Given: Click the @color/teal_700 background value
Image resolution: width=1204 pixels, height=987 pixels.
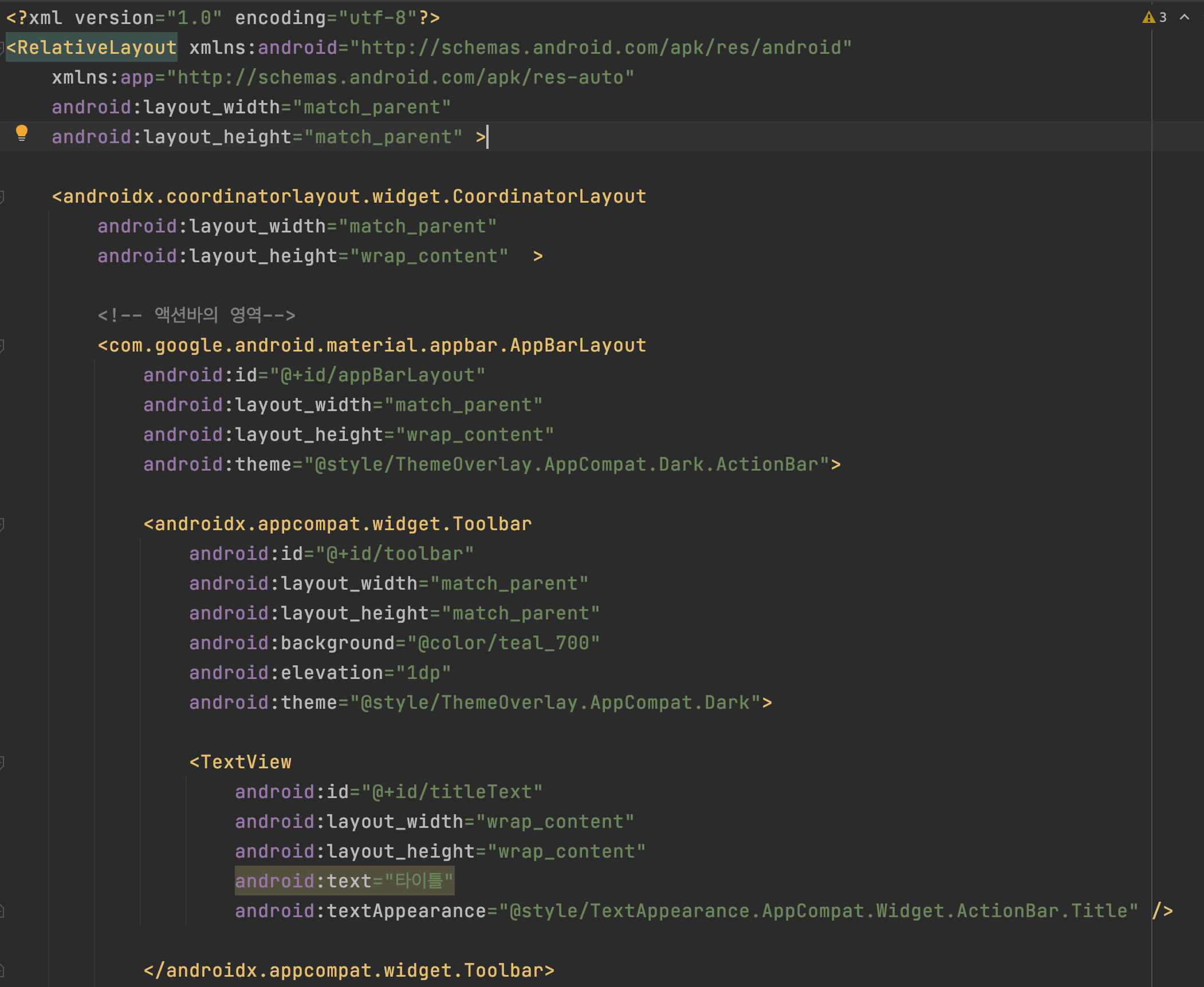Looking at the screenshot, I should [x=503, y=643].
